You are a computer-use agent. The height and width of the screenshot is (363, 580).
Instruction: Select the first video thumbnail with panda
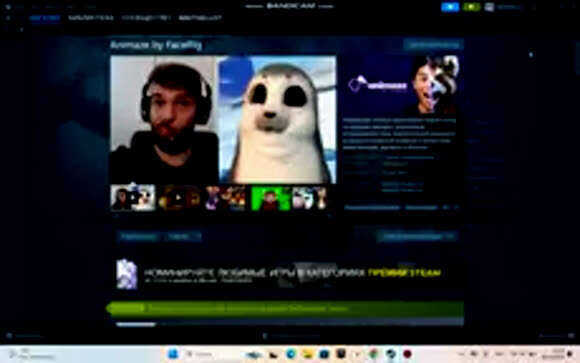point(133,198)
